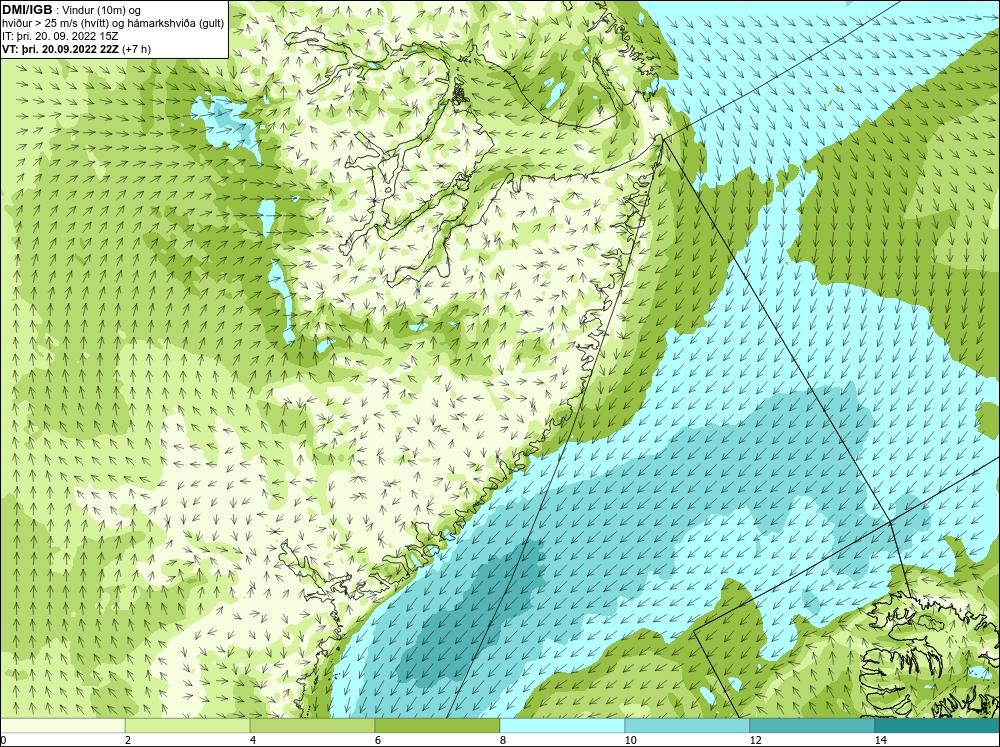Image resolution: width=1000 pixels, height=747 pixels.
Task: Click the scale label '12'
Action: (x=756, y=740)
